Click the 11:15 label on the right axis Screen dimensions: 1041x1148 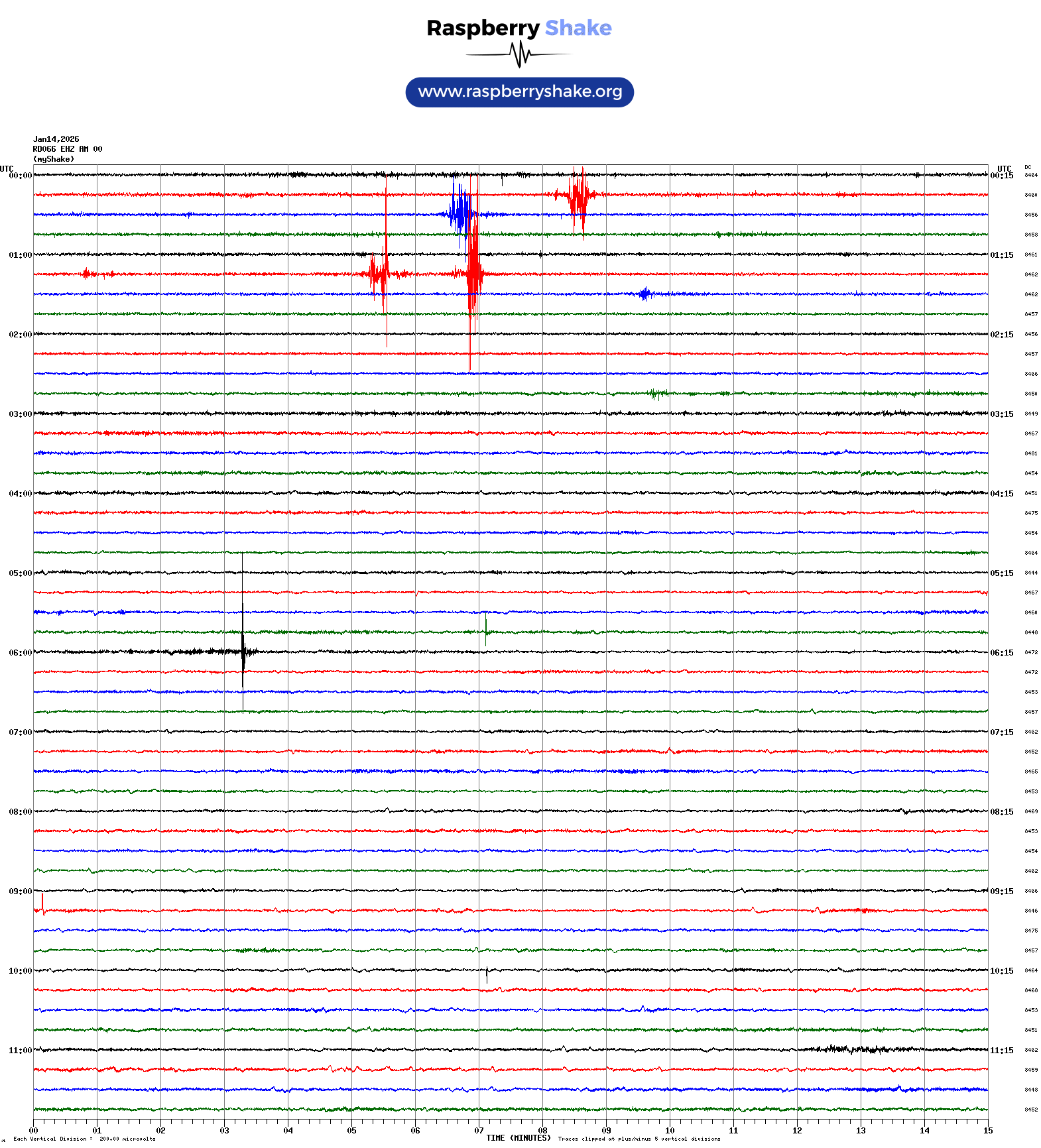point(1001,1051)
